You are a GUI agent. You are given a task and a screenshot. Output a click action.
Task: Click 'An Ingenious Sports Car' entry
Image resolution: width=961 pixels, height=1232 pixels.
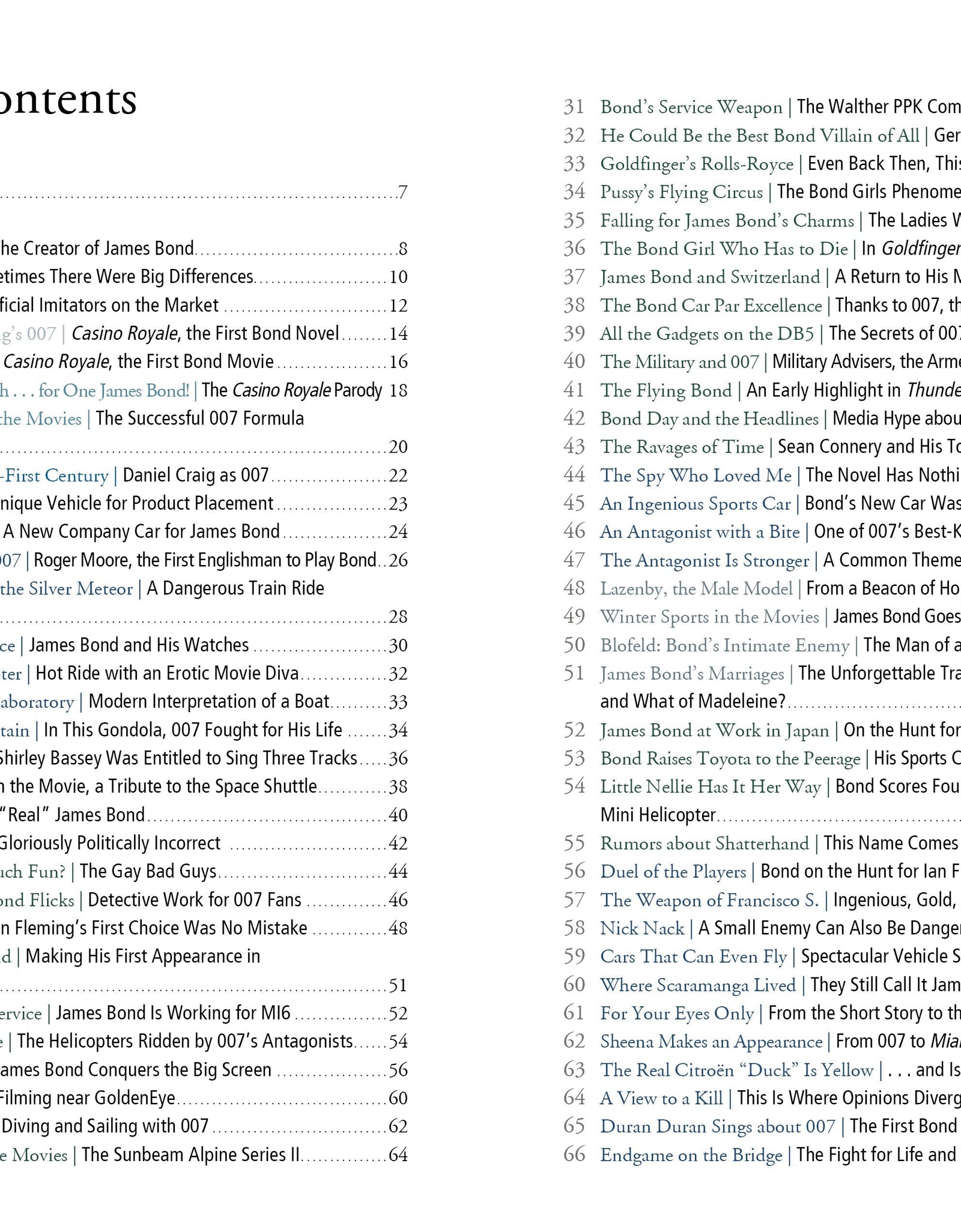pyautogui.click(x=695, y=504)
